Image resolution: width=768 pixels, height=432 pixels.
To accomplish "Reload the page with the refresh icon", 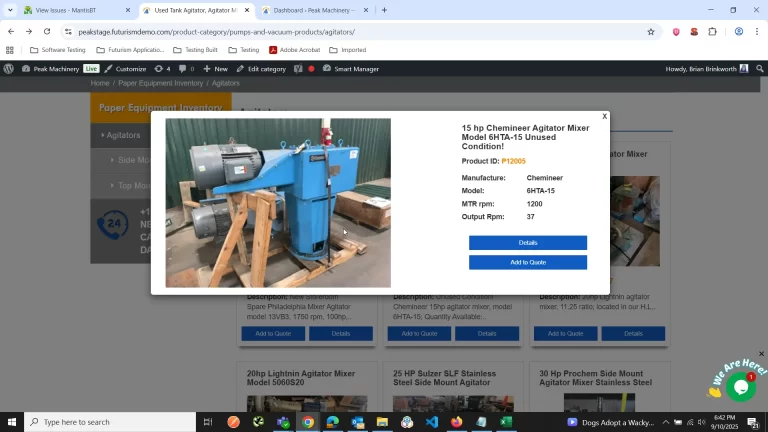I will [46, 31].
